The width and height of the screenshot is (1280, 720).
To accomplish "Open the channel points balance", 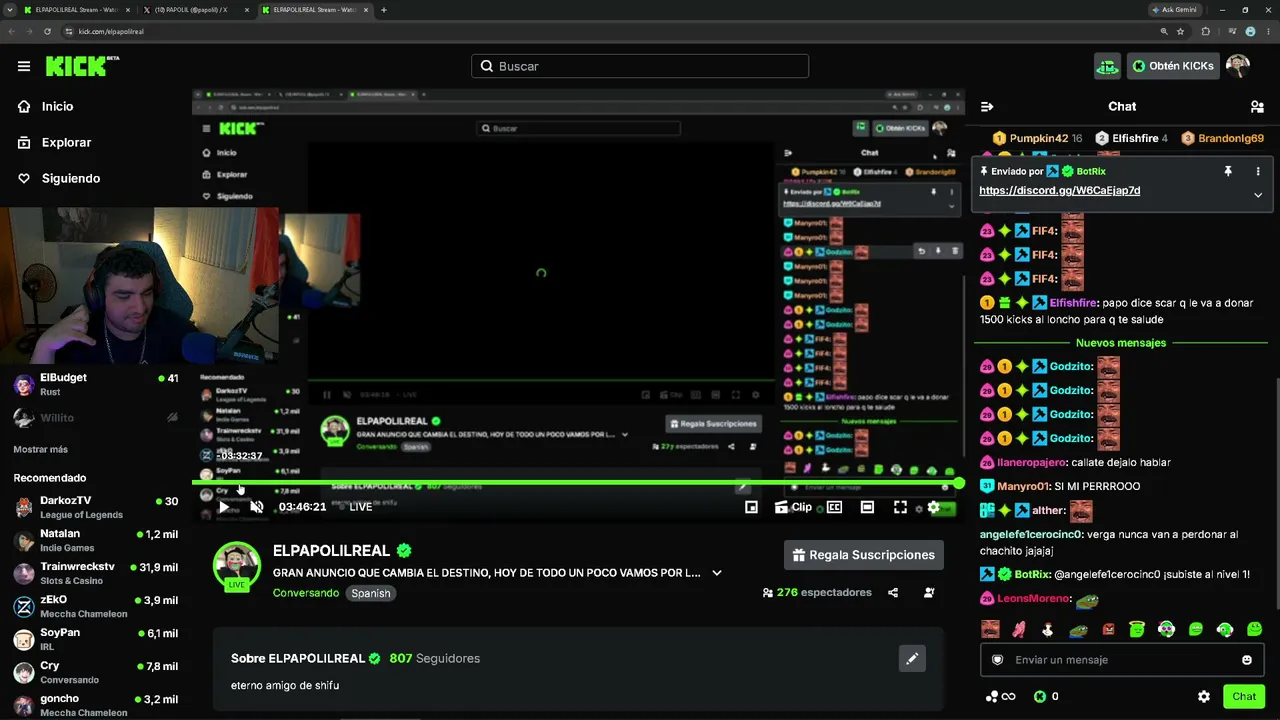I will click(x=1000, y=696).
